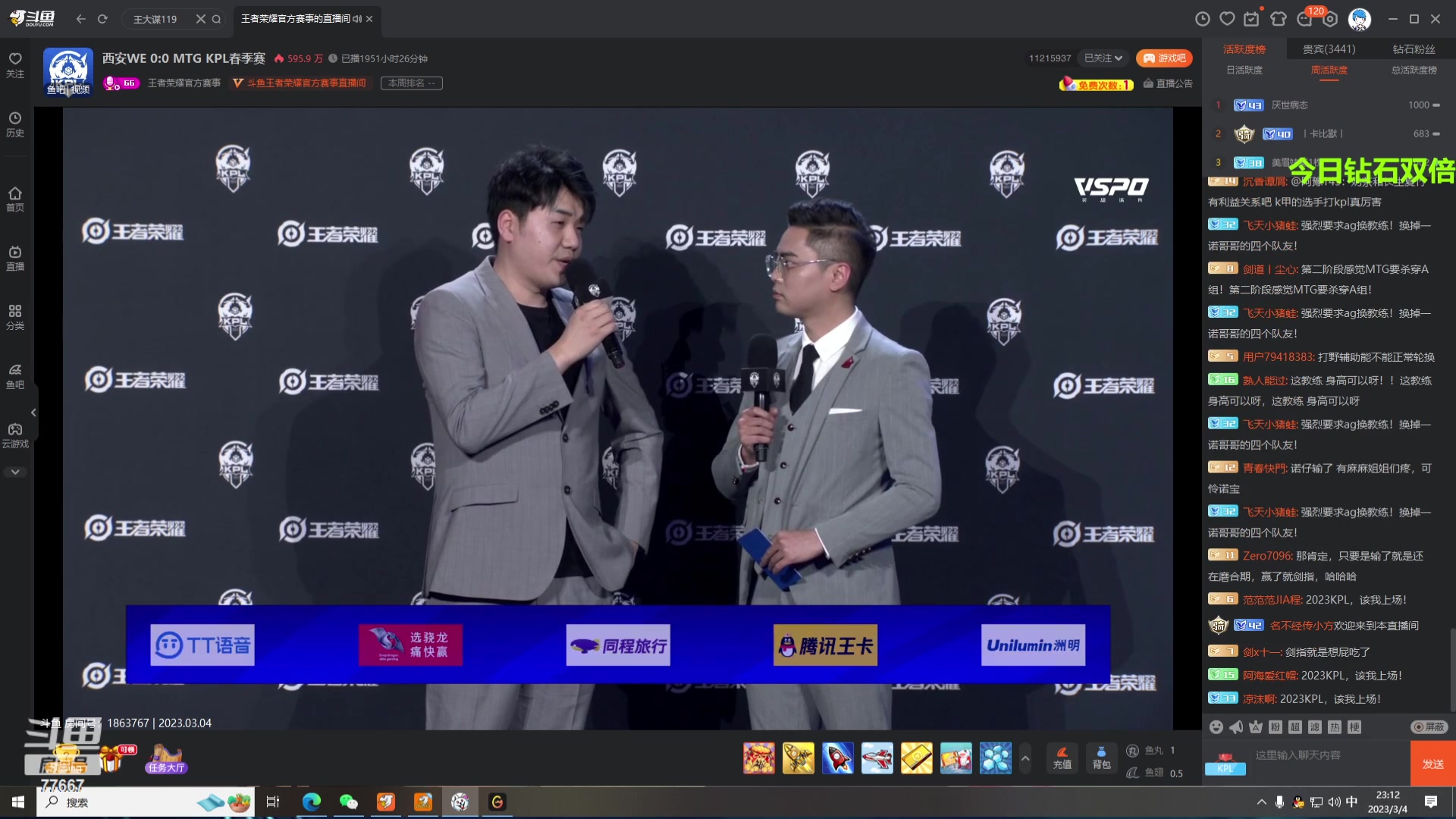
Task: Click the chat input field
Action: 1329,764
